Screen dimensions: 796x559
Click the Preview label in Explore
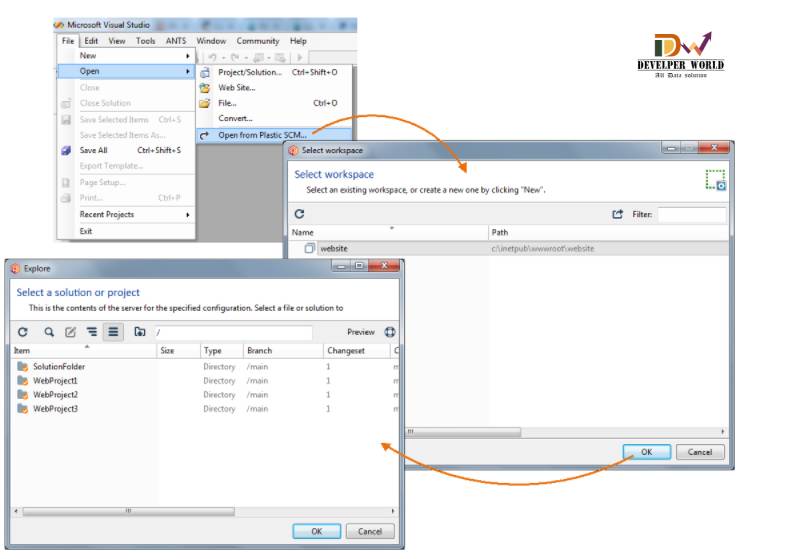point(361,332)
